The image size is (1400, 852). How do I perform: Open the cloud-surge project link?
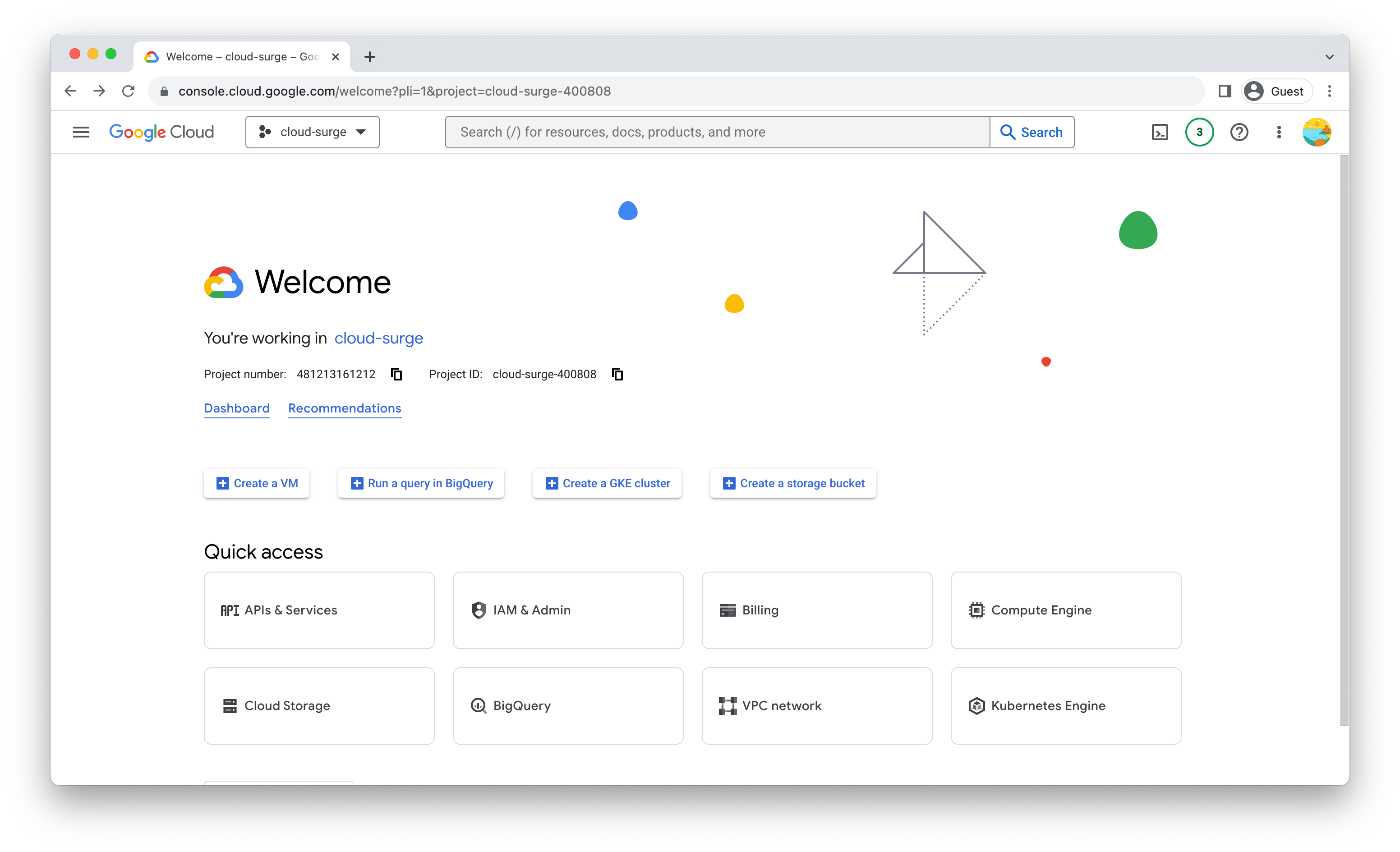point(378,338)
